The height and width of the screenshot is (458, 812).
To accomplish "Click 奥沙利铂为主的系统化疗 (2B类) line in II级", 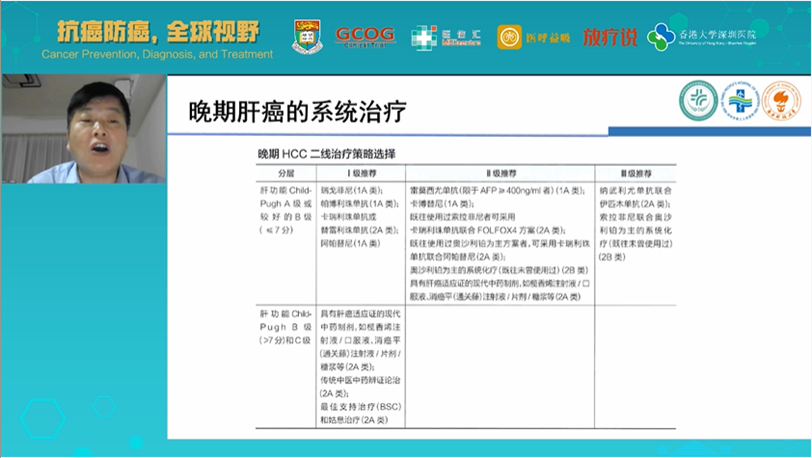I will point(499,270).
